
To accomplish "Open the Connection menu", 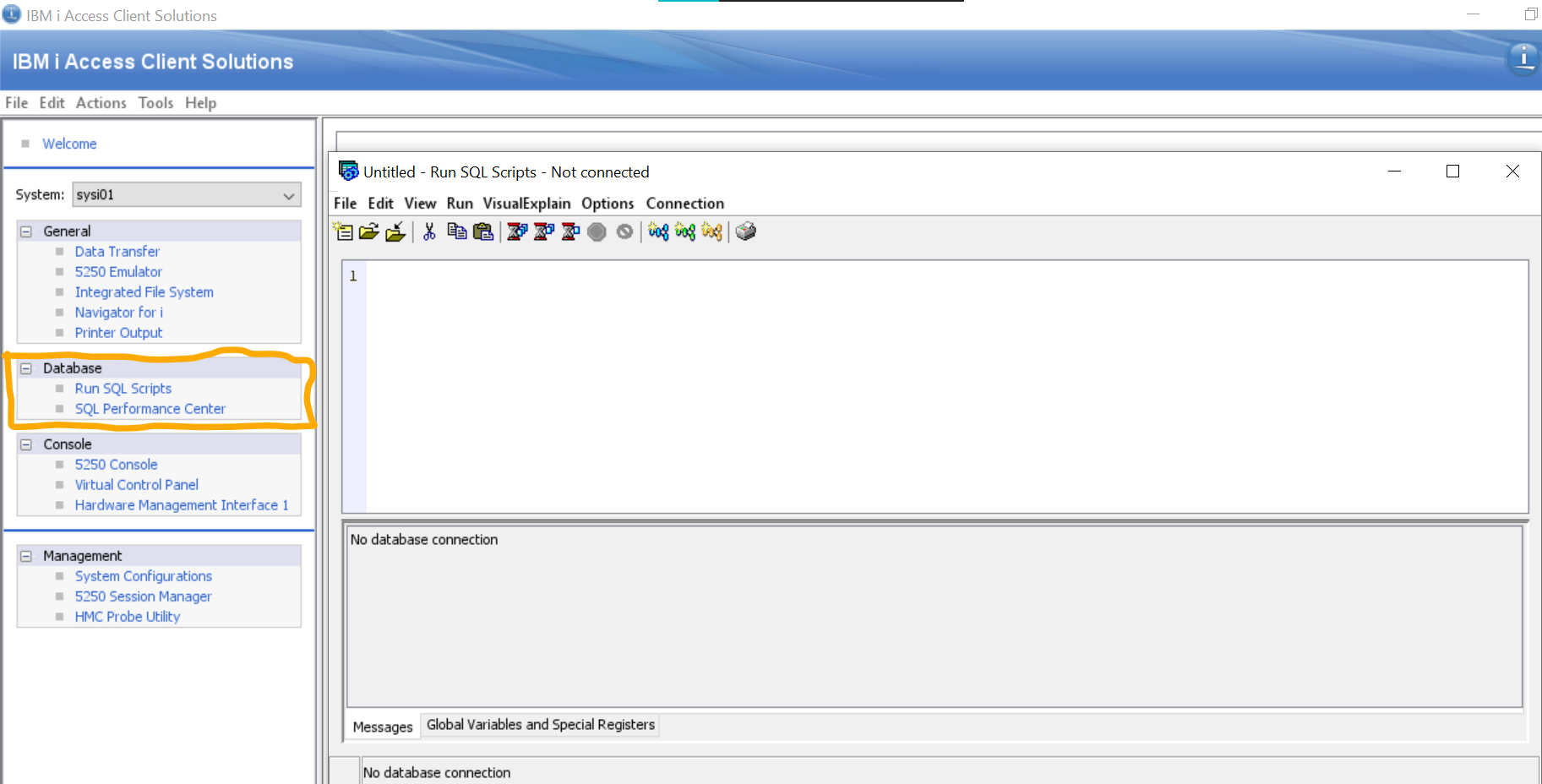I will [x=685, y=204].
